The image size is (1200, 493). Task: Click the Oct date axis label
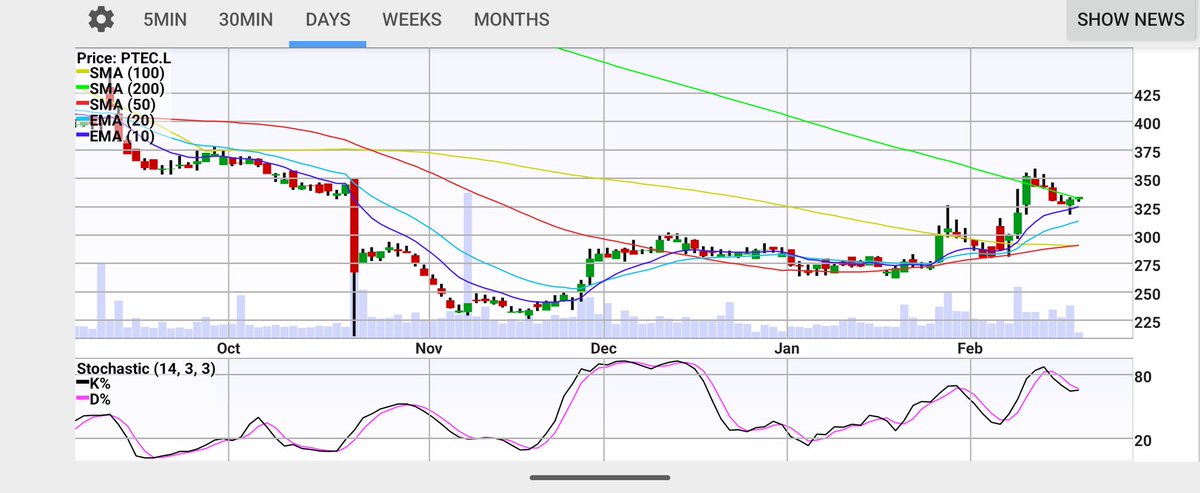click(x=229, y=349)
